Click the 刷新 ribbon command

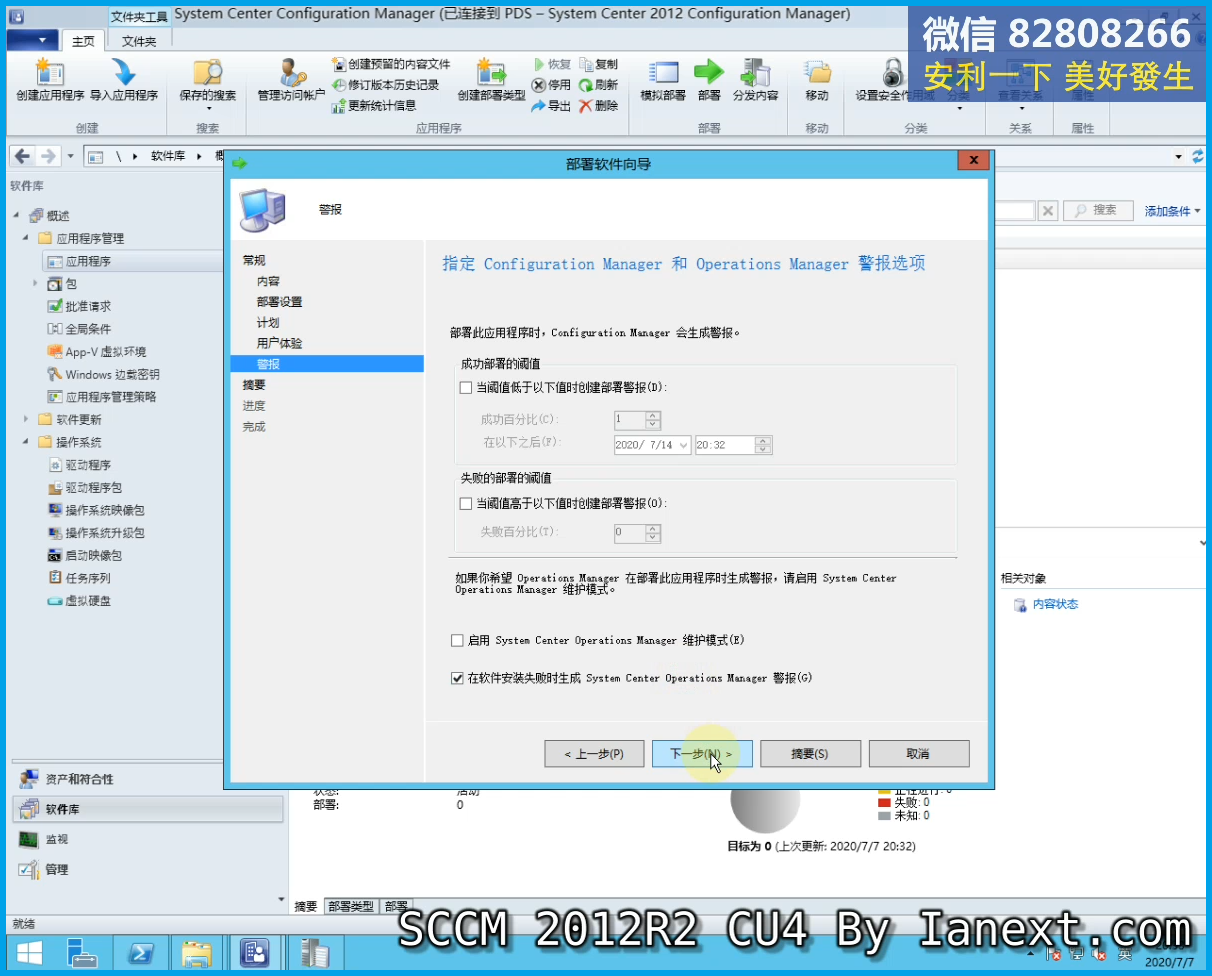point(599,85)
